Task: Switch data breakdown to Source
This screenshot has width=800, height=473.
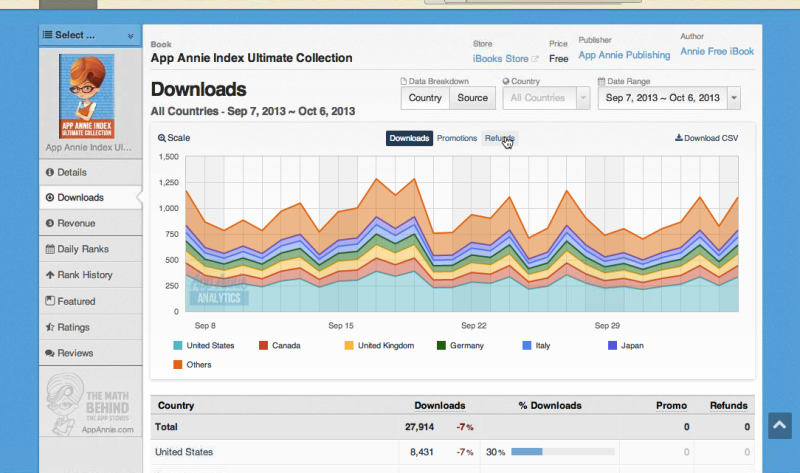Action: coord(472,98)
